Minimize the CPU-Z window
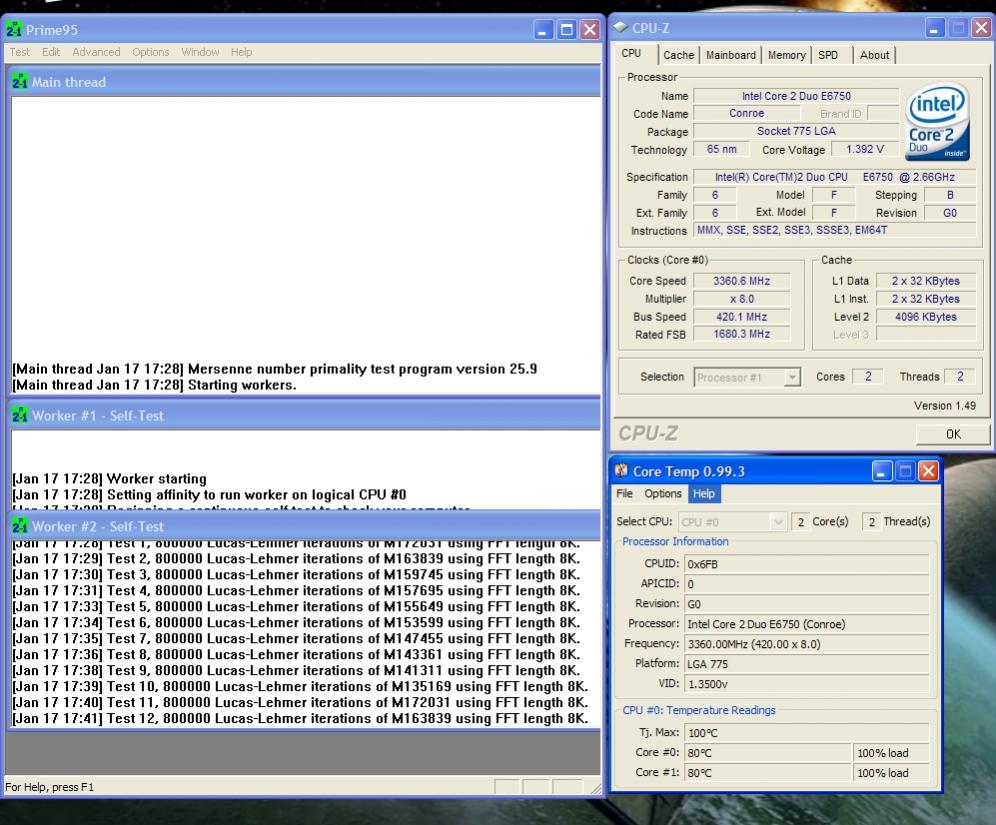Screen dimensions: 996x825 [934, 28]
